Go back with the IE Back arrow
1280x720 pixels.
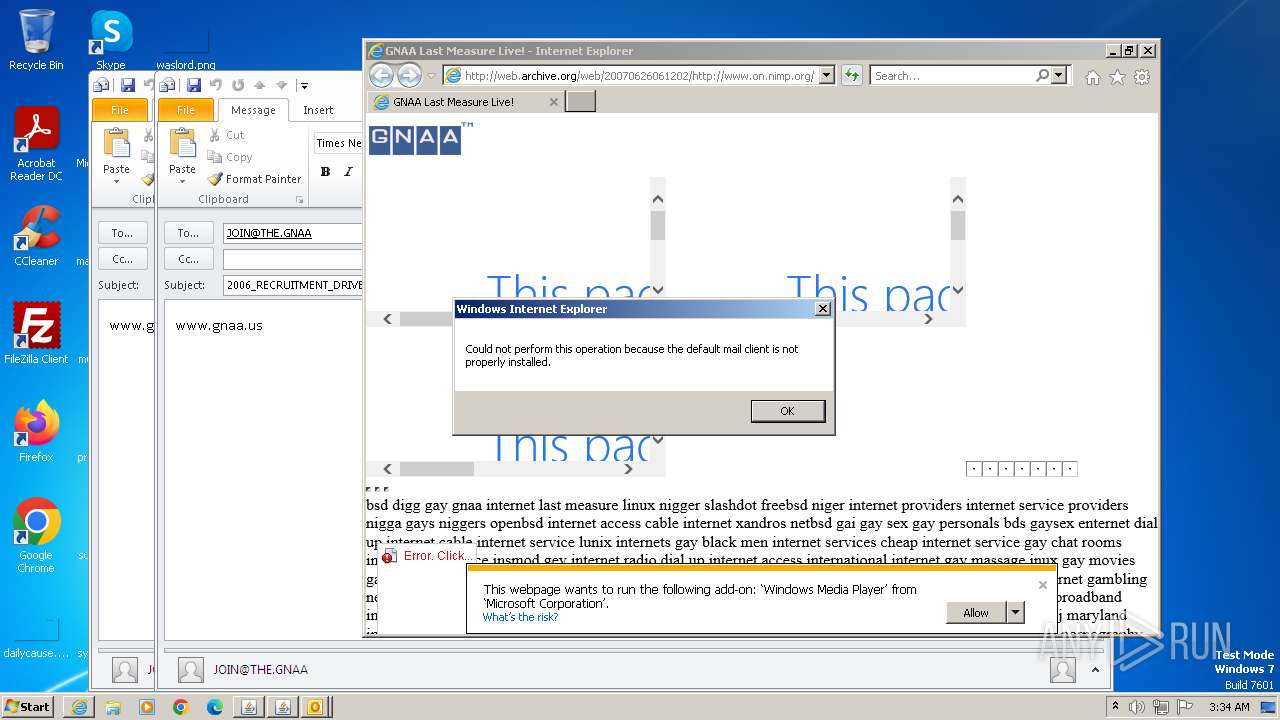click(381, 75)
